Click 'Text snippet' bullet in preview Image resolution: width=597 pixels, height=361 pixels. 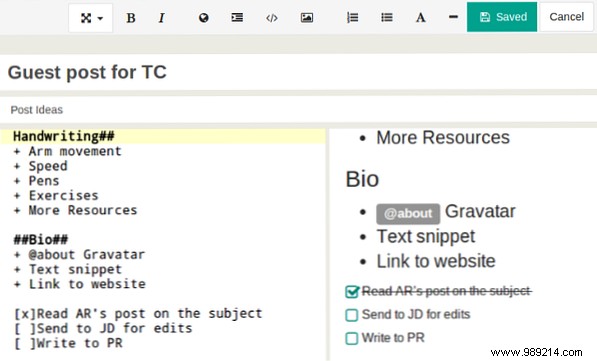point(426,236)
